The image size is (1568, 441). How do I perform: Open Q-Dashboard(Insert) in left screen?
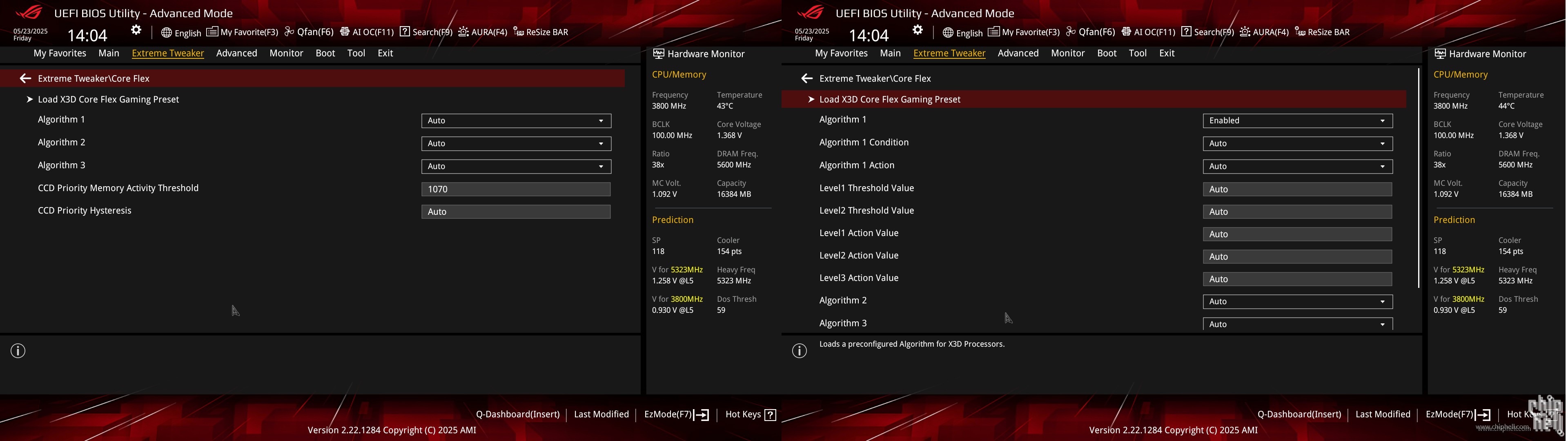click(x=517, y=414)
